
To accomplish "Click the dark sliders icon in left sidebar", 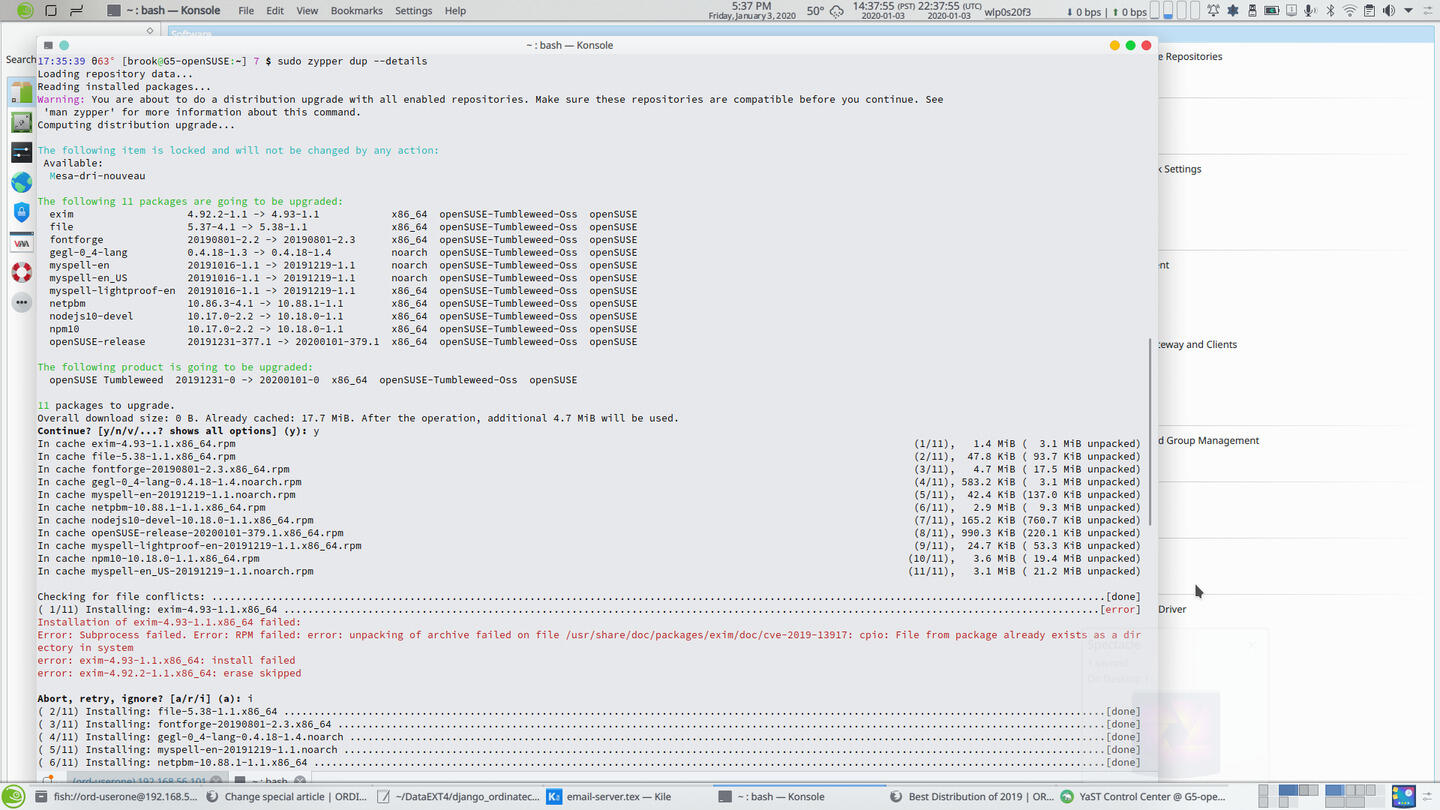I will click(x=21, y=152).
